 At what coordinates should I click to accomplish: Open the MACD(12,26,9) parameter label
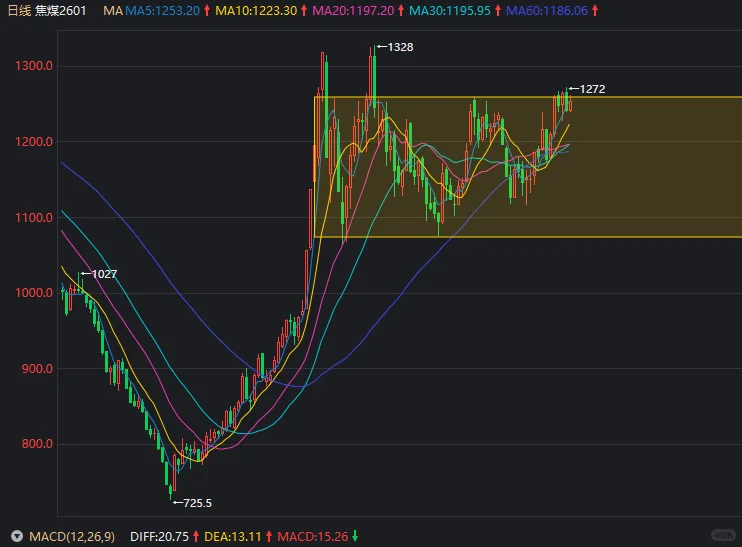(72, 537)
